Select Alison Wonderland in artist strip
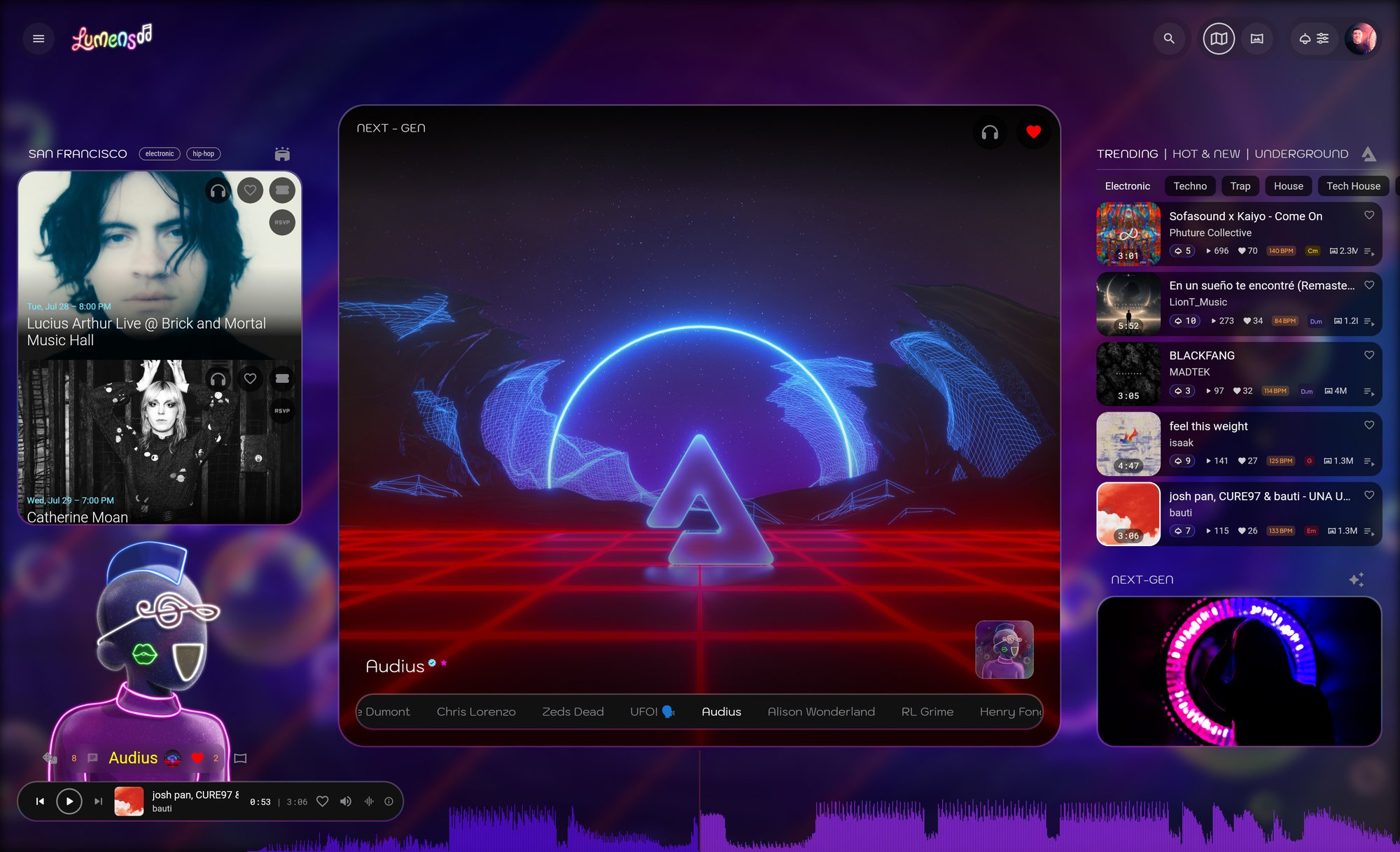This screenshot has height=852, width=1400. point(821,712)
